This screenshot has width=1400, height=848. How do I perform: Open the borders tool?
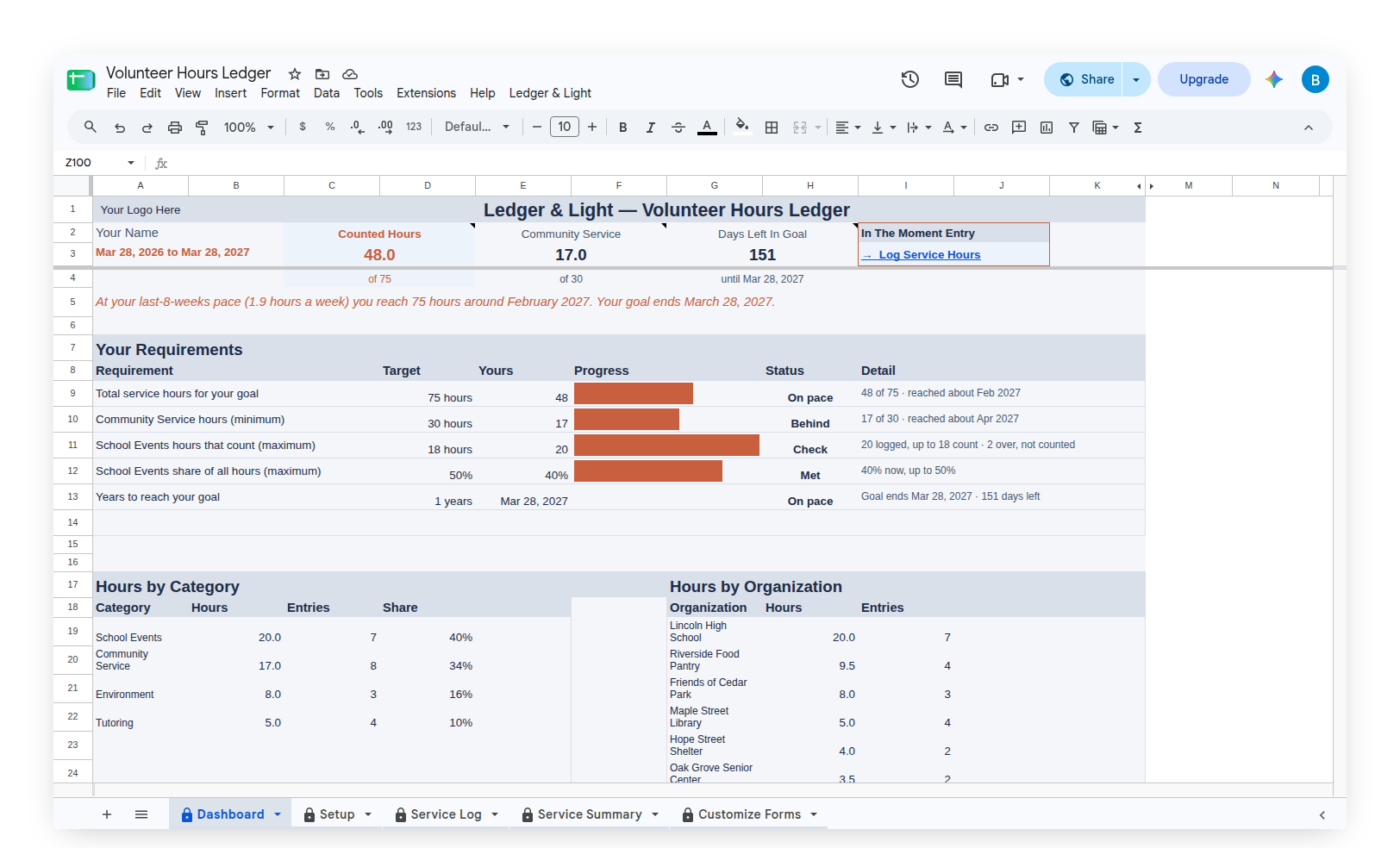pos(772,128)
